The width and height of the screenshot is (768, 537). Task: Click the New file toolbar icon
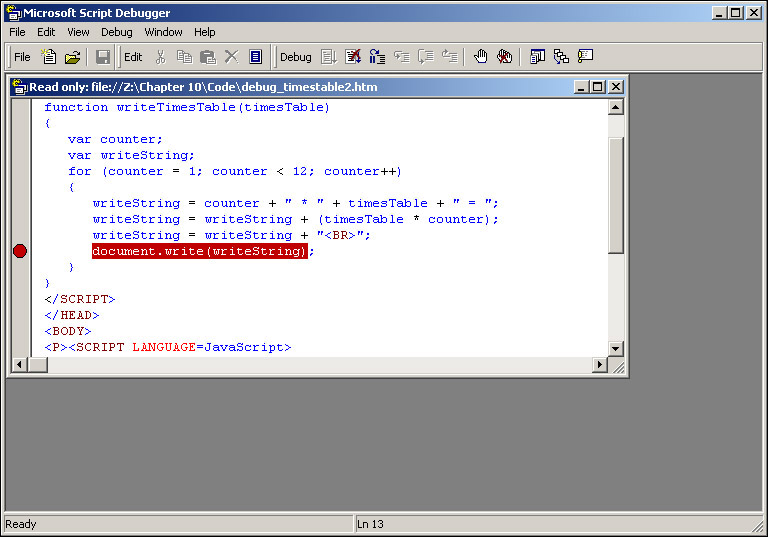coord(48,57)
